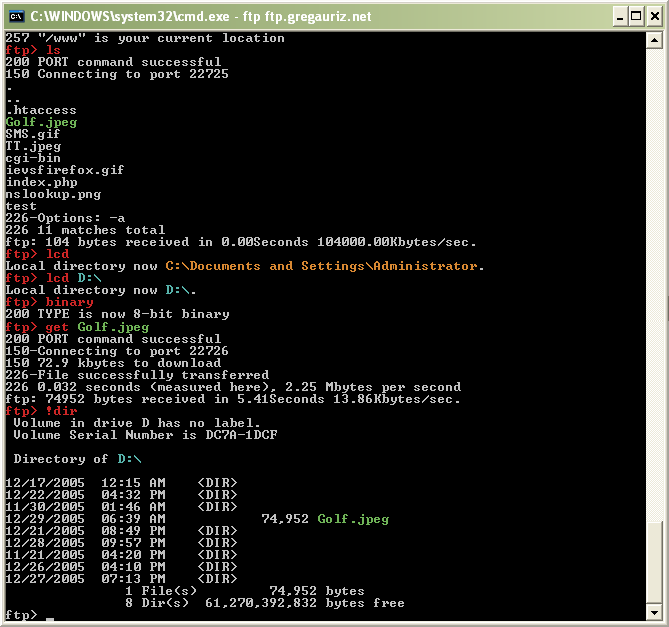Click the red 'binary' command

69,302
